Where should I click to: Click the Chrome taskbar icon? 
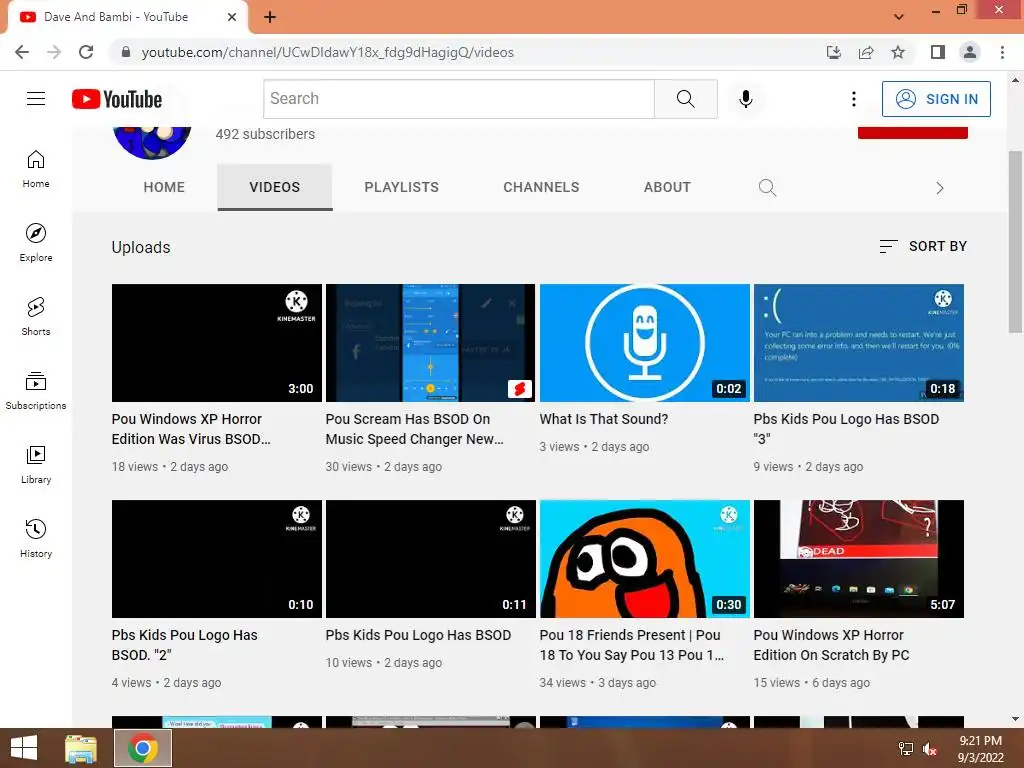pyautogui.click(x=143, y=748)
